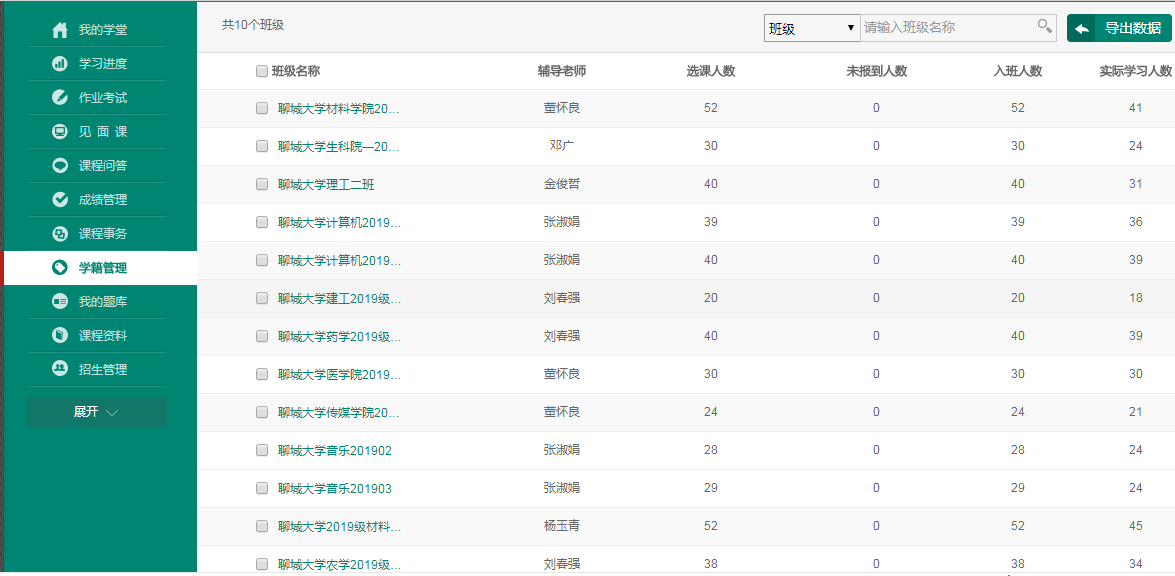Click the bar chart icon for 学习进度
1175x576 pixels.
pos(60,64)
